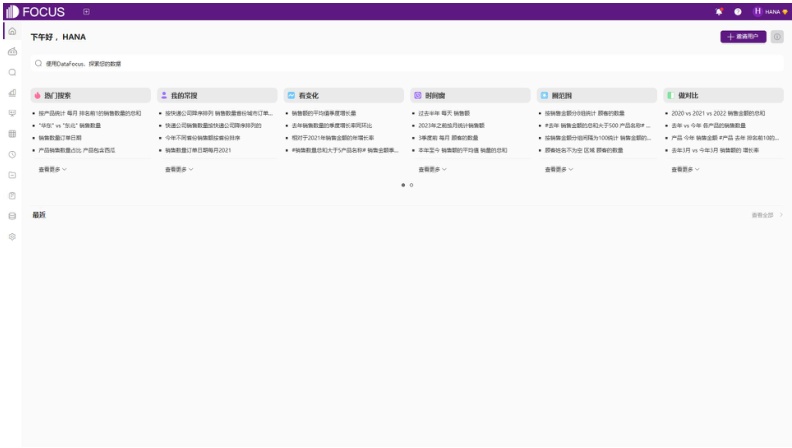Click query 2023年之前按月统计销售额
Screen dimensions: 792x448
[451, 126]
